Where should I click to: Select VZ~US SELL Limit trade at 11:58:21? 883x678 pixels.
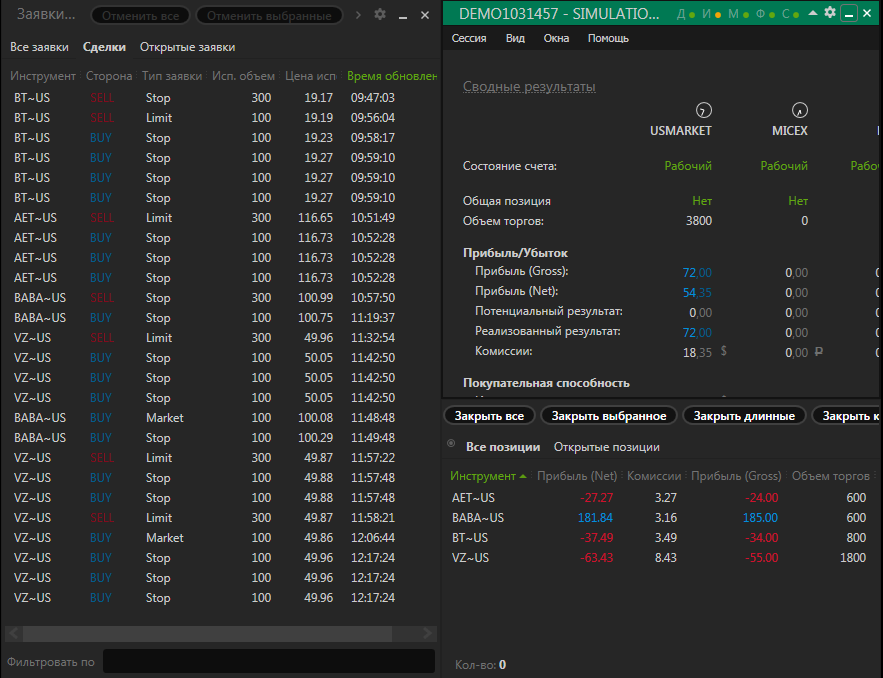coord(222,518)
